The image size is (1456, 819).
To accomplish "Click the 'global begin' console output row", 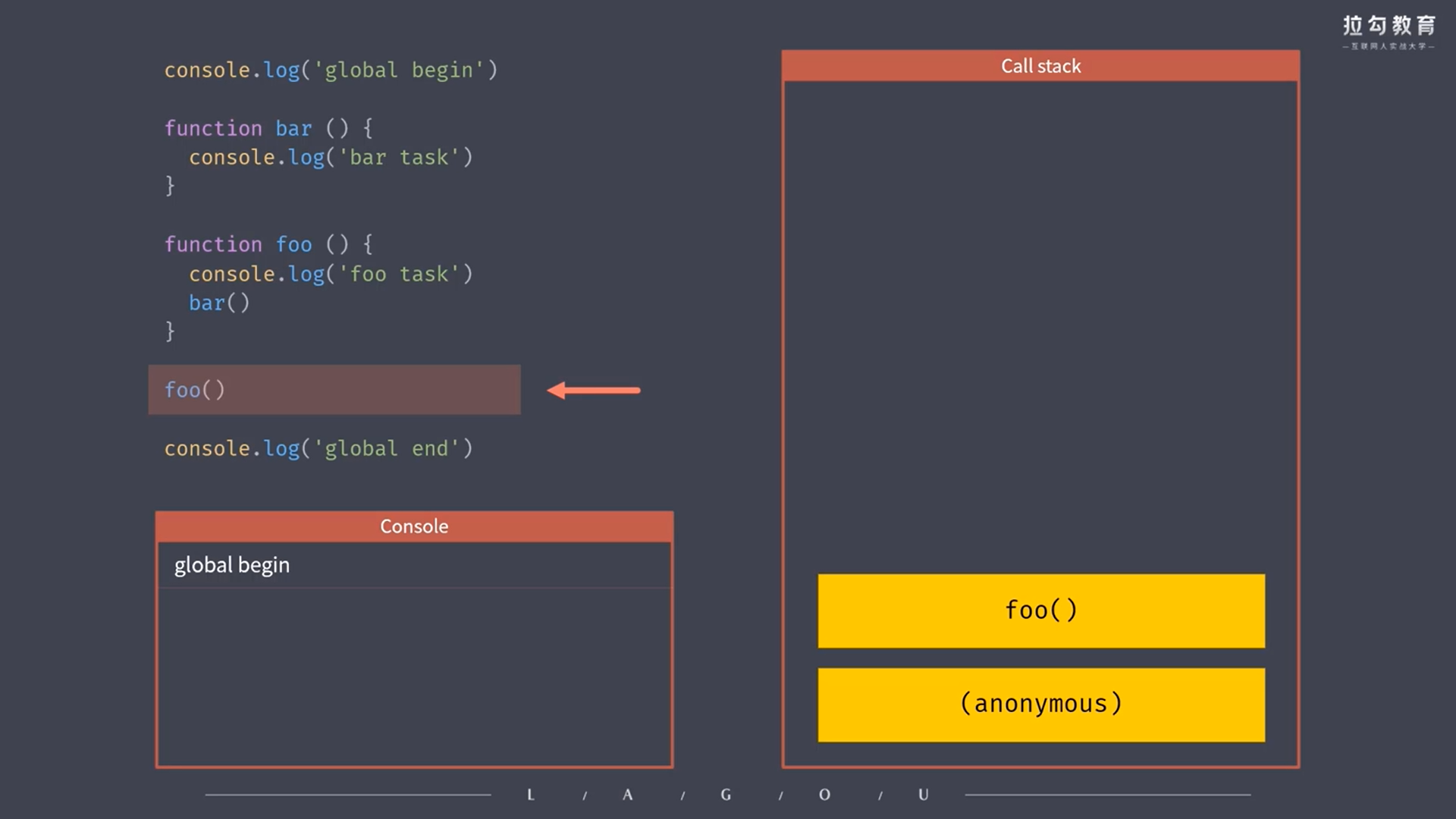I will 414,565.
